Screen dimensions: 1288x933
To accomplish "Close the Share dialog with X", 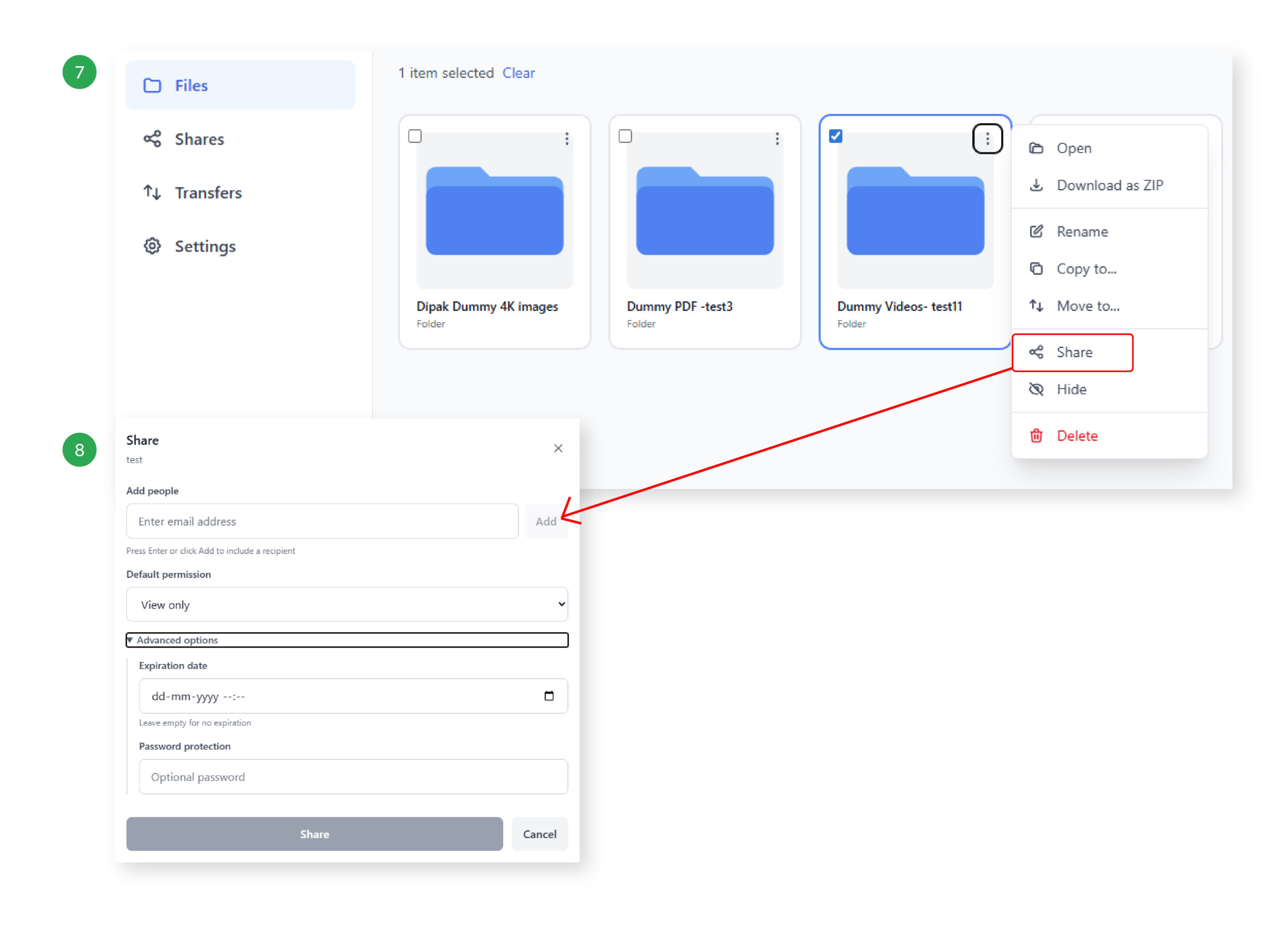I will (557, 449).
